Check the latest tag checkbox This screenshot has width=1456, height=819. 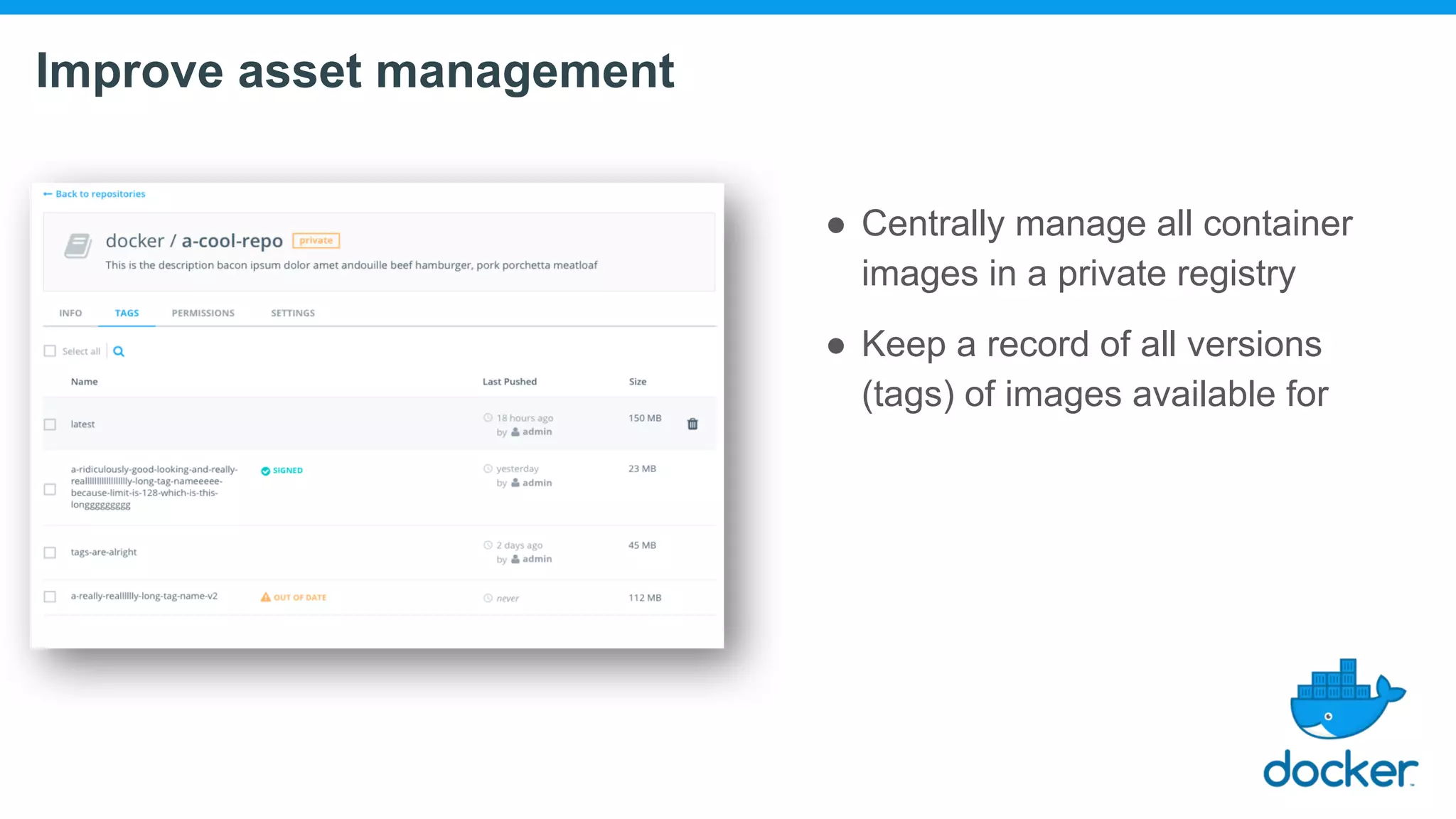(50, 424)
